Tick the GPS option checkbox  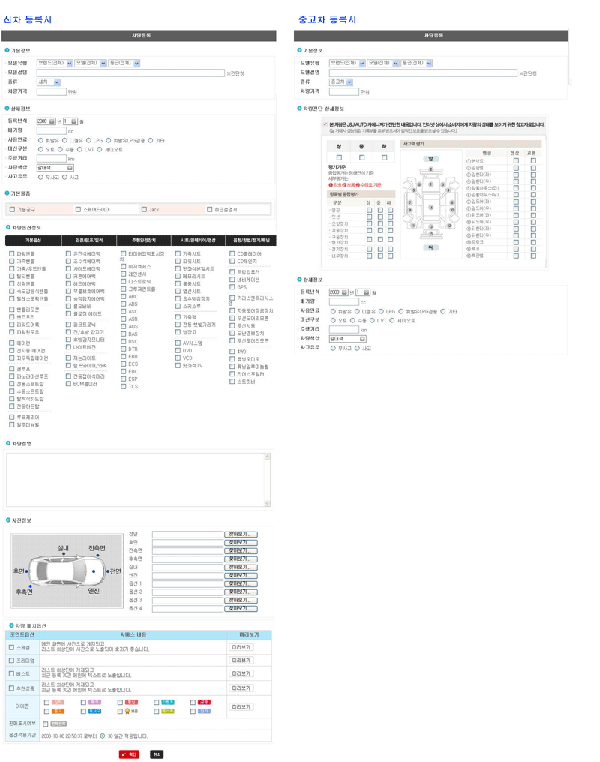(232, 287)
